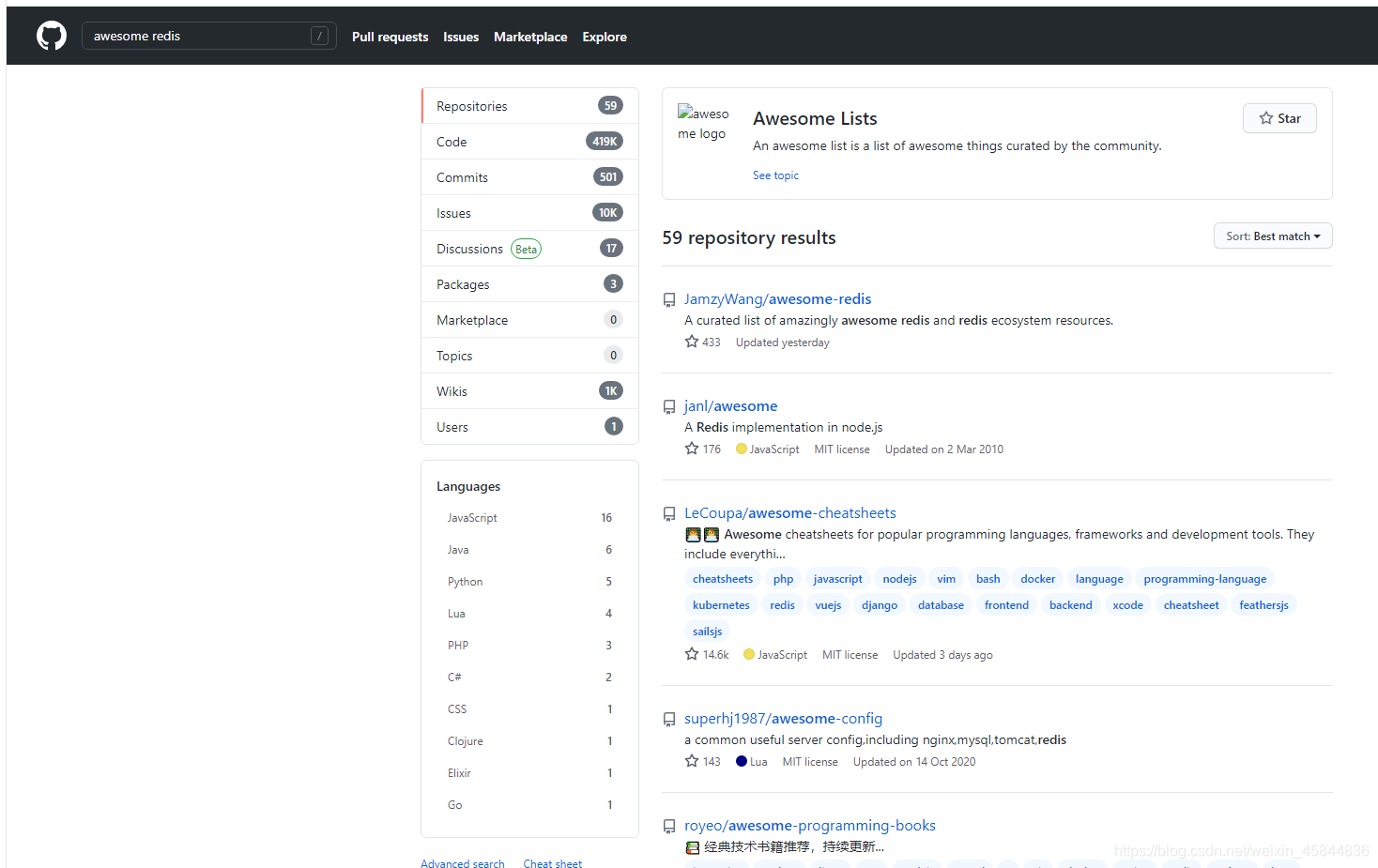
Task: Open the See topic link
Action: pos(775,175)
